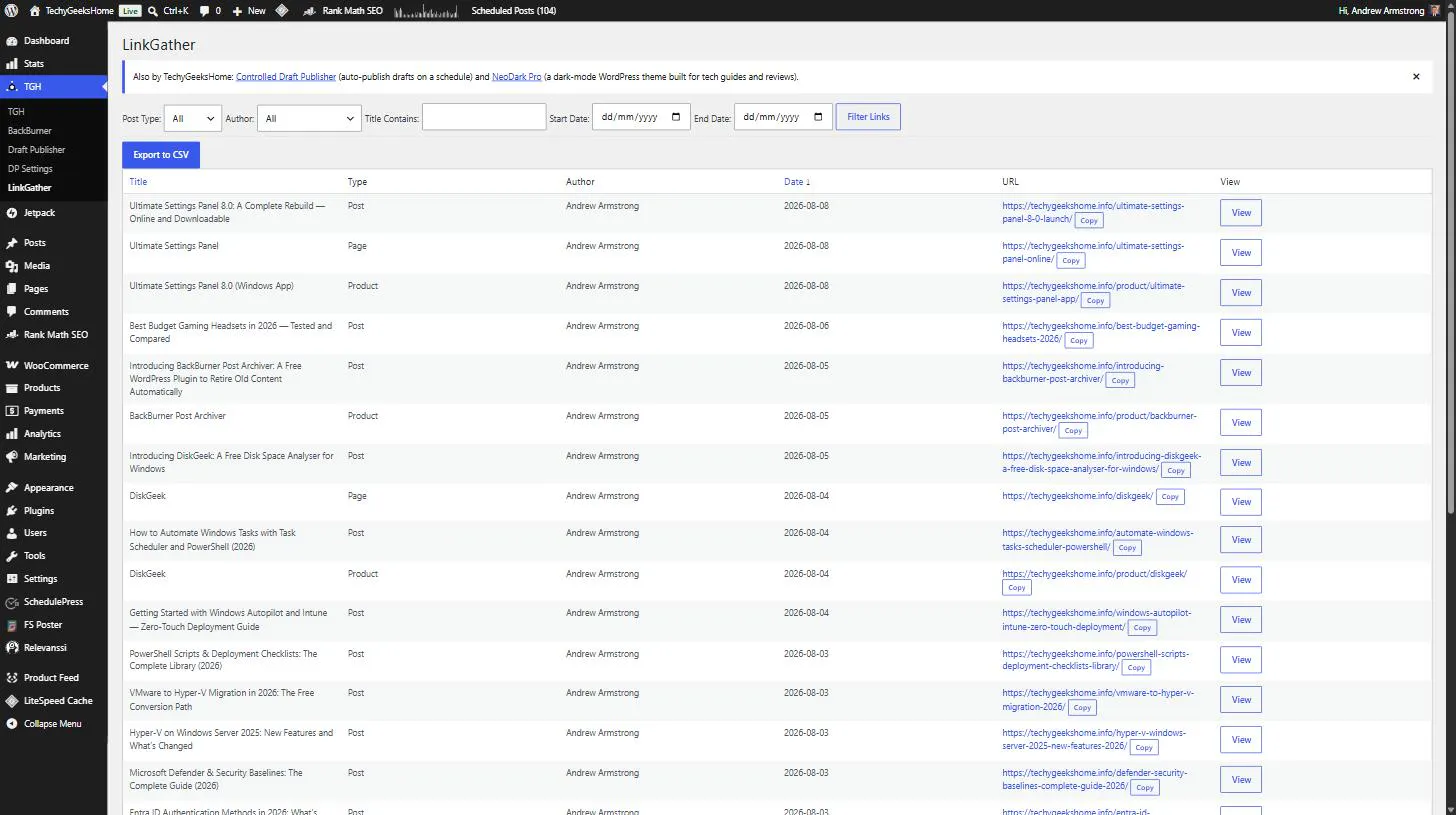1456x815 pixels.
Task: Sort the table by Date column
Action: tap(797, 182)
